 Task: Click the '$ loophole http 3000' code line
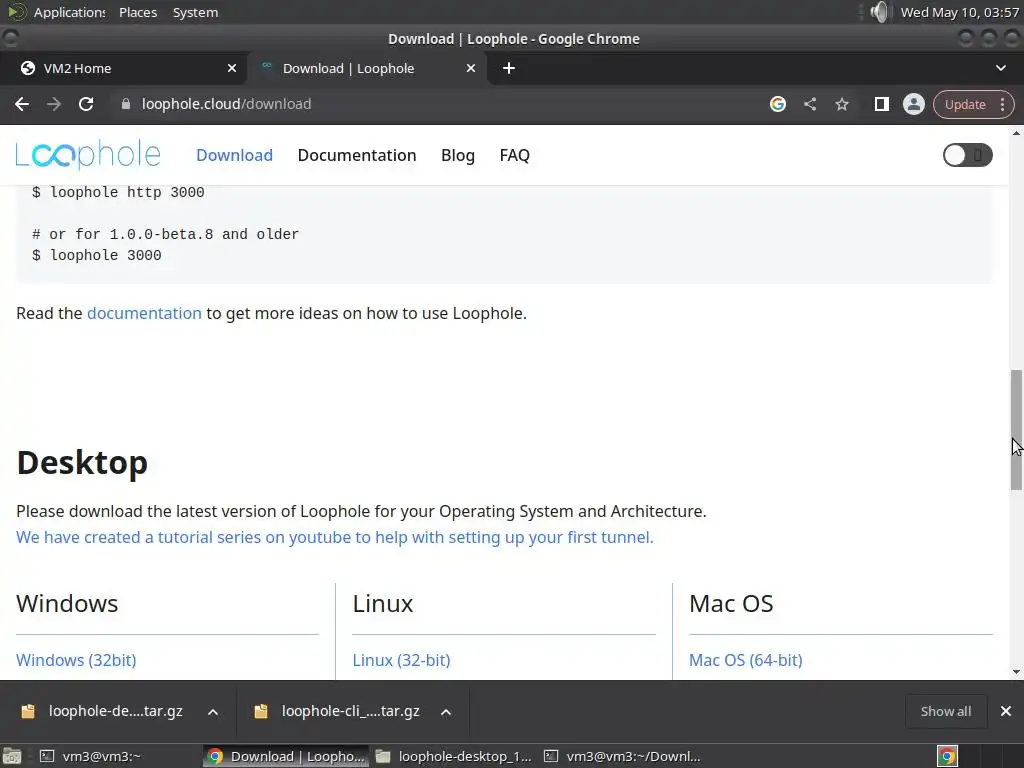pyautogui.click(x=118, y=192)
